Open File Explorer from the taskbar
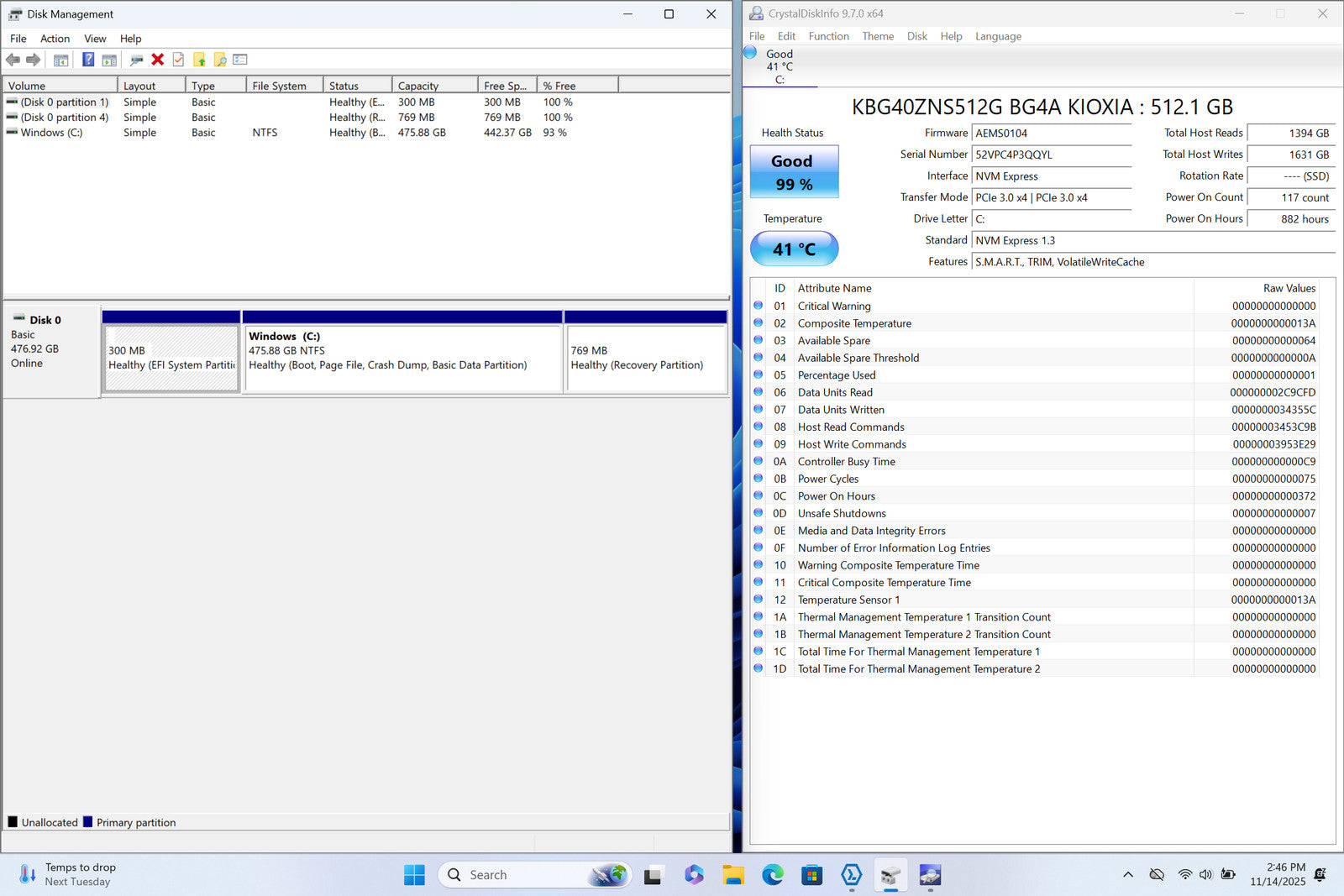The image size is (1344, 896). click(x=733, y=875)
